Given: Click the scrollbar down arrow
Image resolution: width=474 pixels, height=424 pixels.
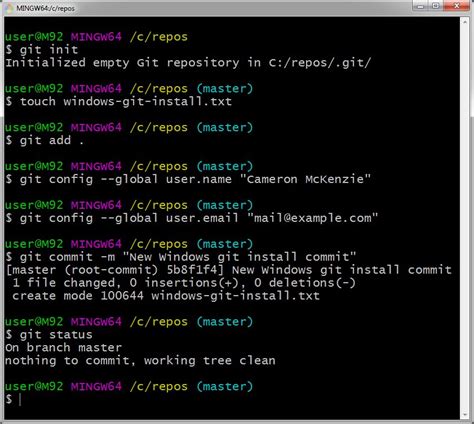Looking at the screenshot, I should coord(465,415).
